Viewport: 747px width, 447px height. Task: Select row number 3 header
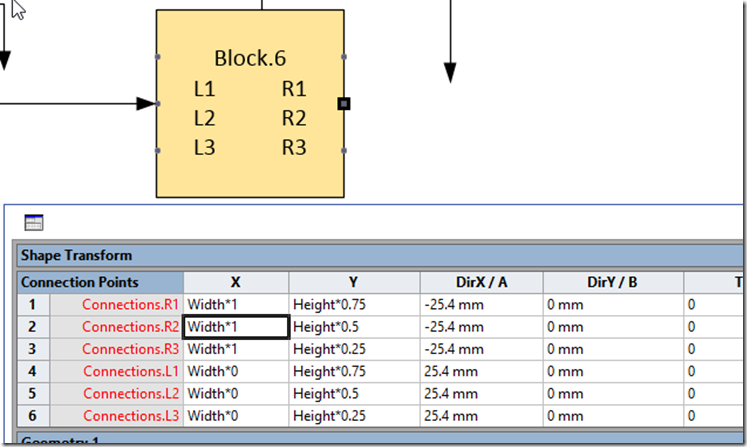pyautogui.click(x=33, y=349)
